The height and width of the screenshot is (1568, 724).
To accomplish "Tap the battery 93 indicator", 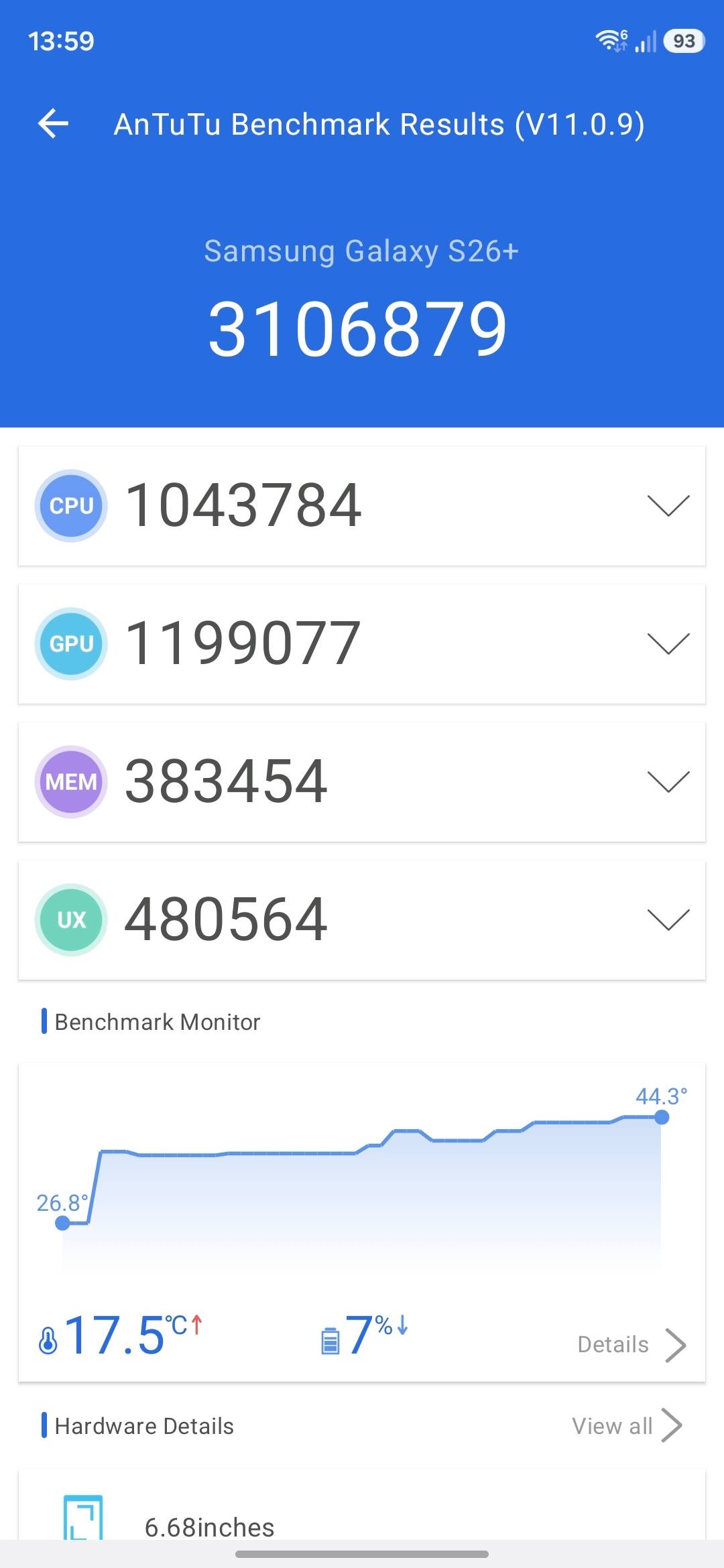I will tap(684, 41).
